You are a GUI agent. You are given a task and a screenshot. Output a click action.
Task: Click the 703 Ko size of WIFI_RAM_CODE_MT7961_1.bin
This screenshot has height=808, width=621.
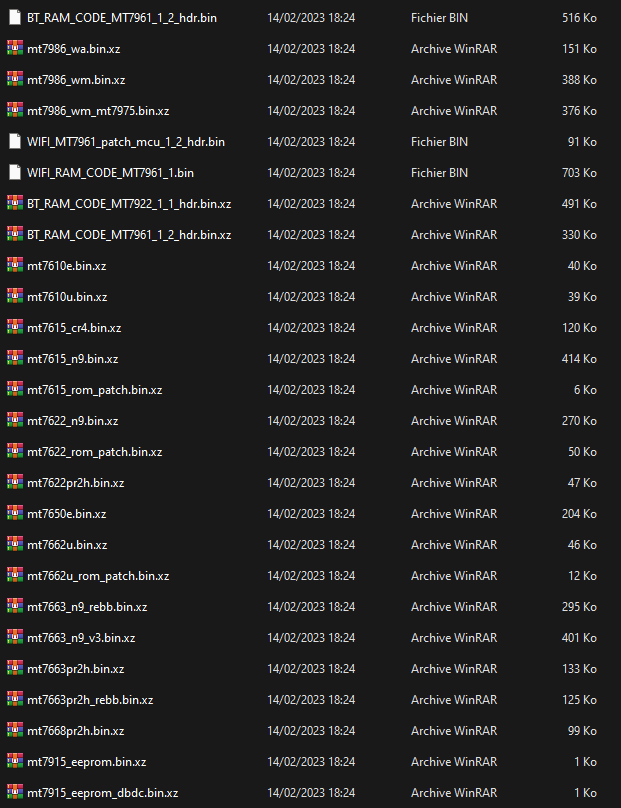(580, 173)
